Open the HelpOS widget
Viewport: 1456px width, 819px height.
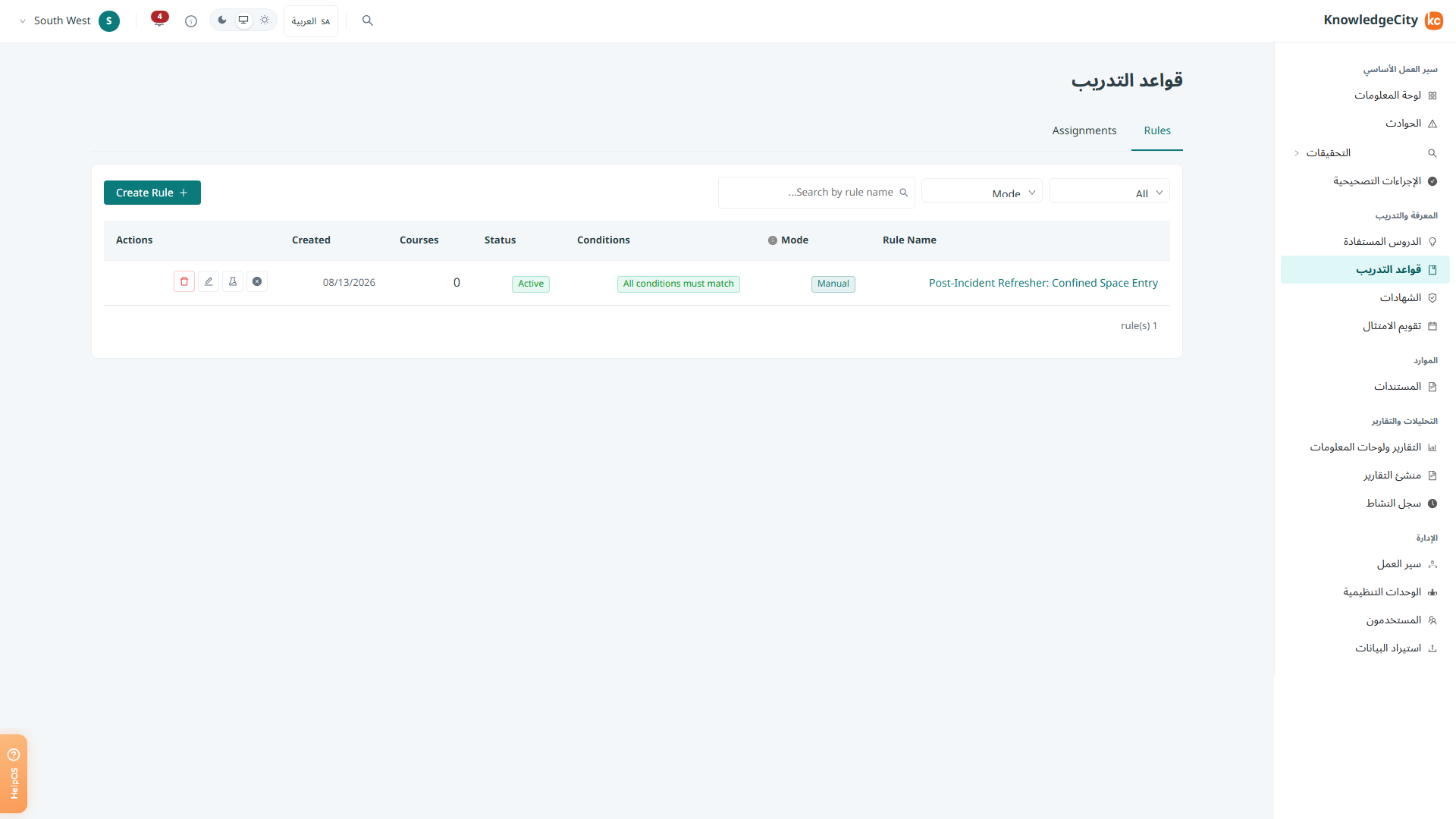coord(14,773)
